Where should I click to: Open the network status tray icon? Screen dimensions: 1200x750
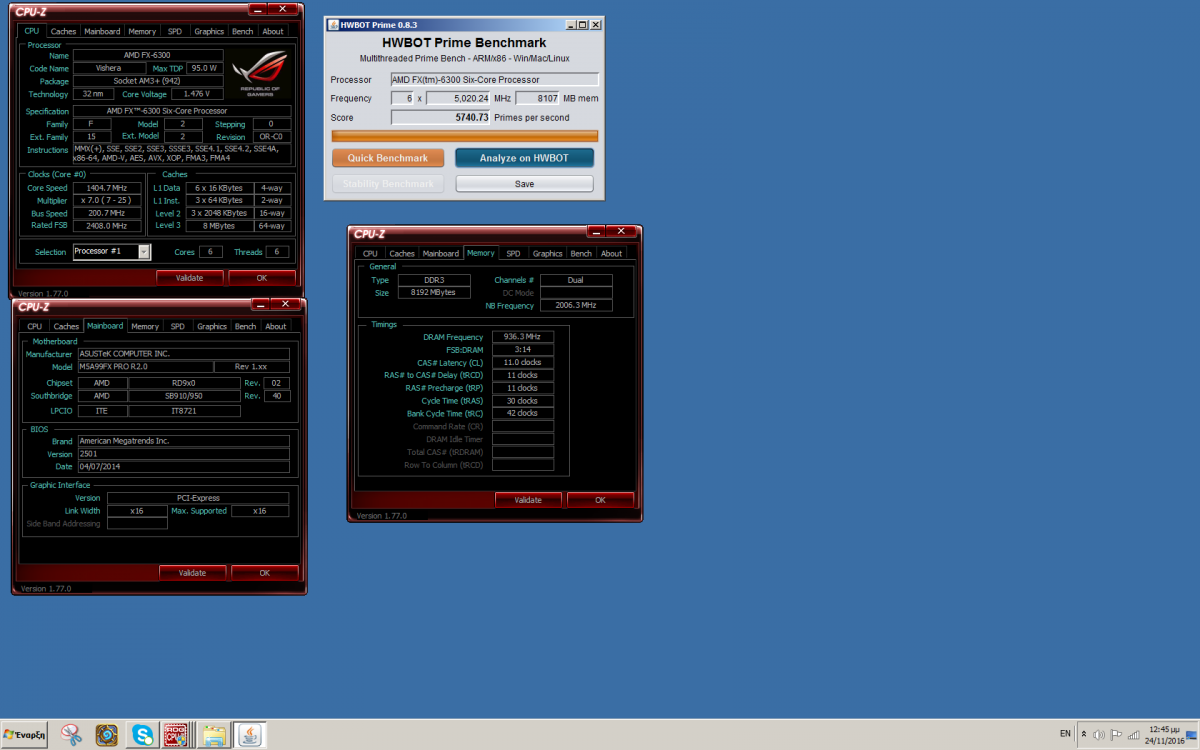tap(1135, 735)
